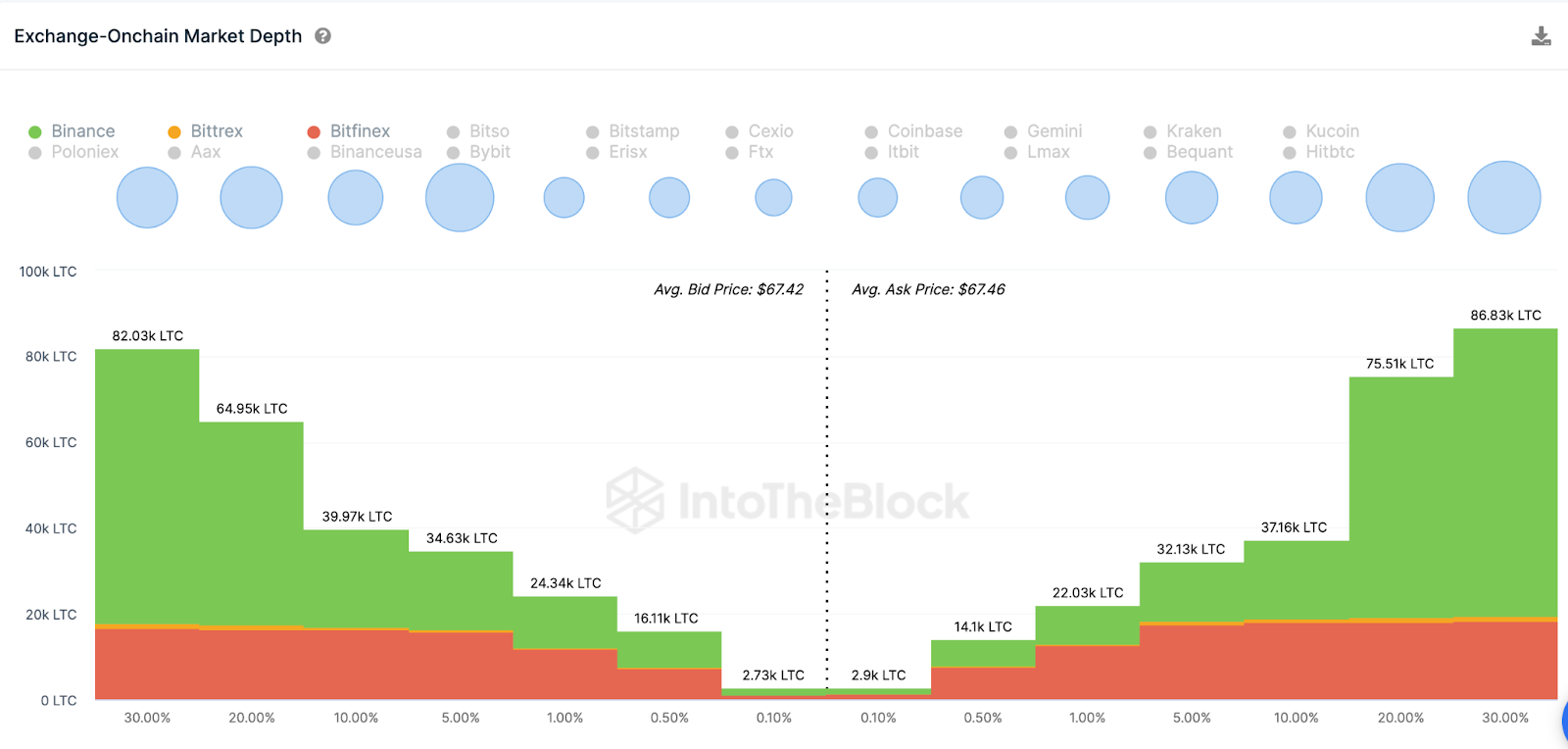The height and width of the screenshot is (749, 1568).
Task: Enable Poloniex legend entry
Action: coord(74,152)
